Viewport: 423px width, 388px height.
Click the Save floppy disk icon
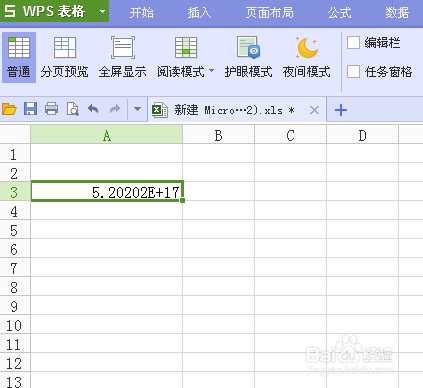pyautogui.click(x=30, y=109)
